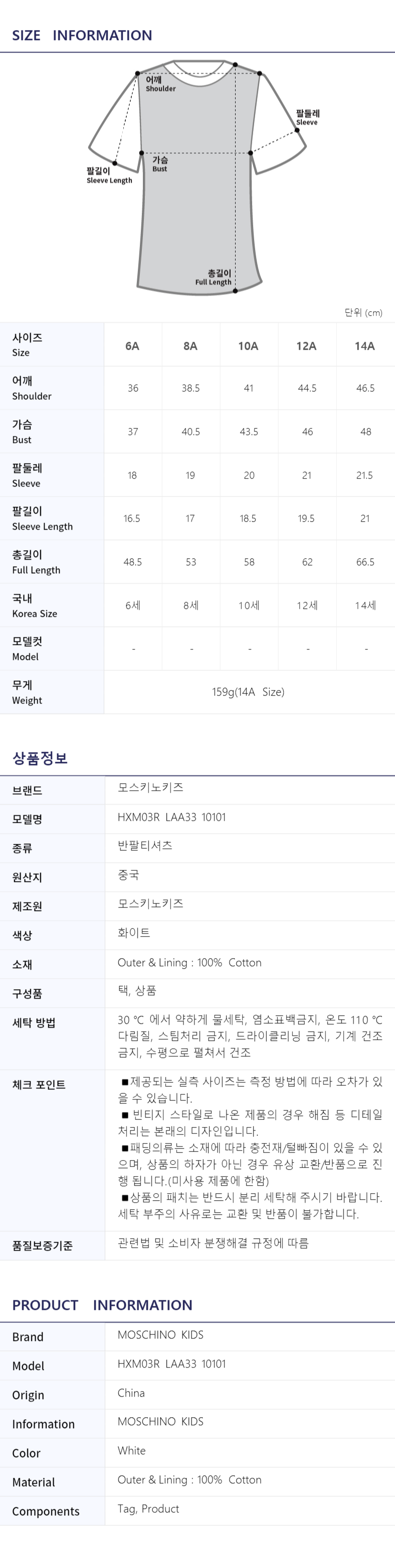Click the SIZE INFORMATION heading
Screen dimensions: 395x1568
82,35
